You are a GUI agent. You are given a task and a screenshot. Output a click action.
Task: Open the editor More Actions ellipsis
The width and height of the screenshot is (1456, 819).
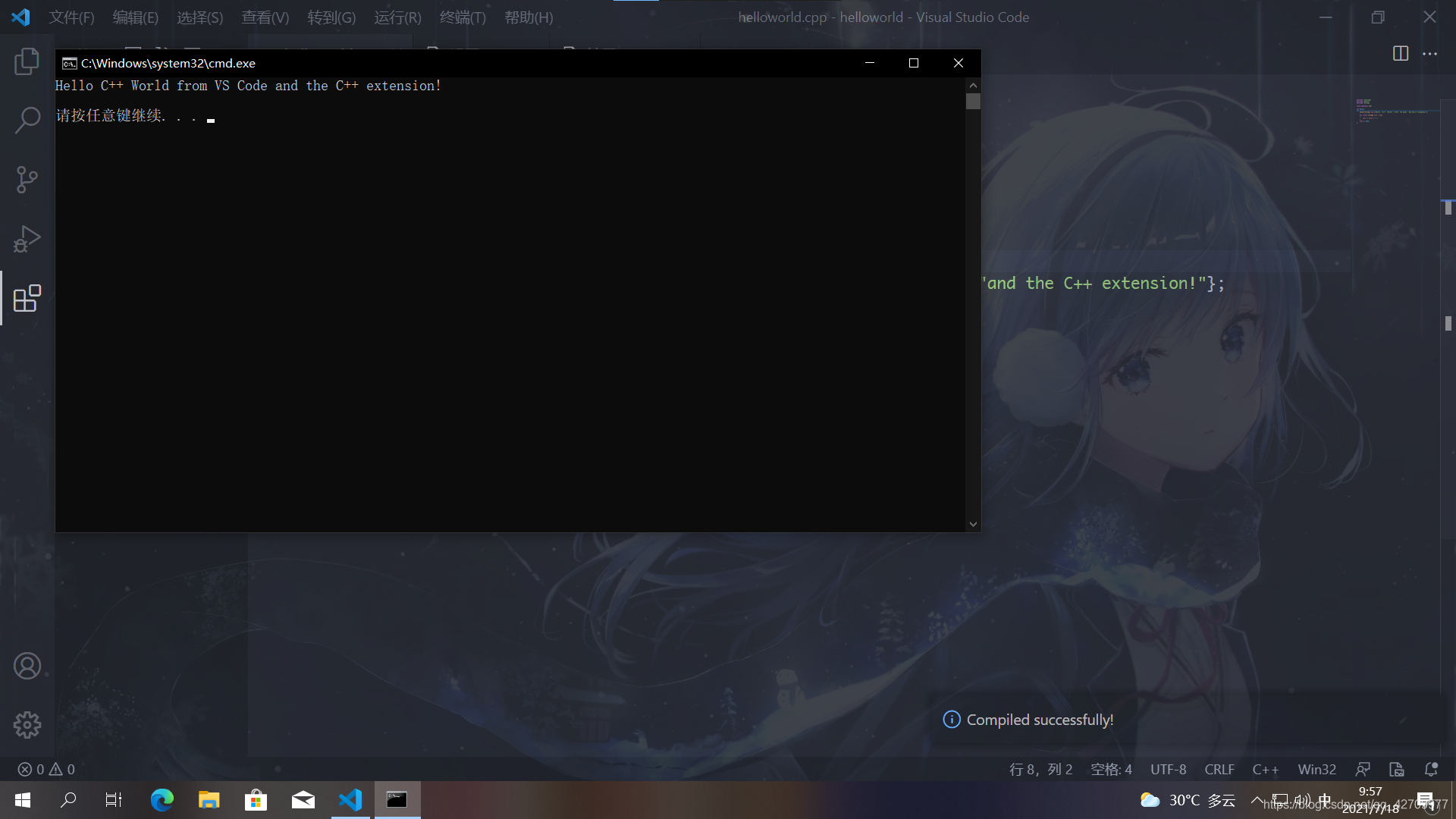(1429, 53)
